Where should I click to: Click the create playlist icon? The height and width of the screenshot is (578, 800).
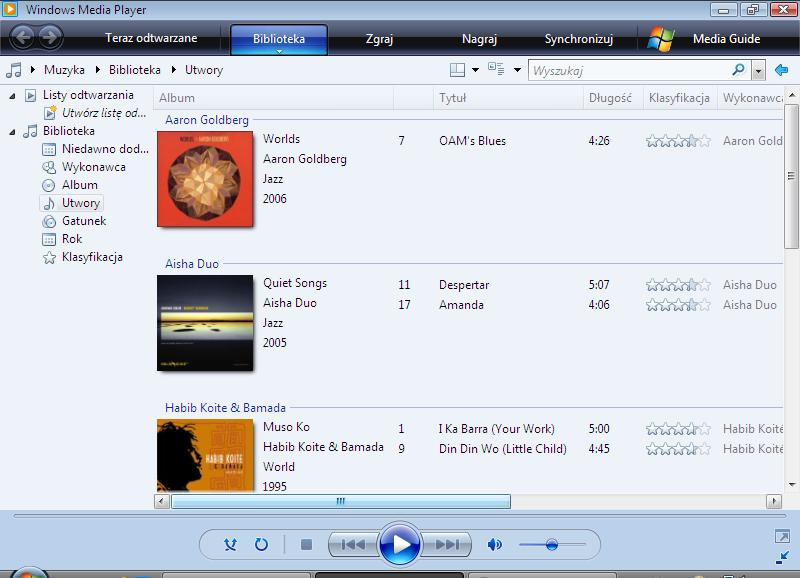click(x=50, y=112)
